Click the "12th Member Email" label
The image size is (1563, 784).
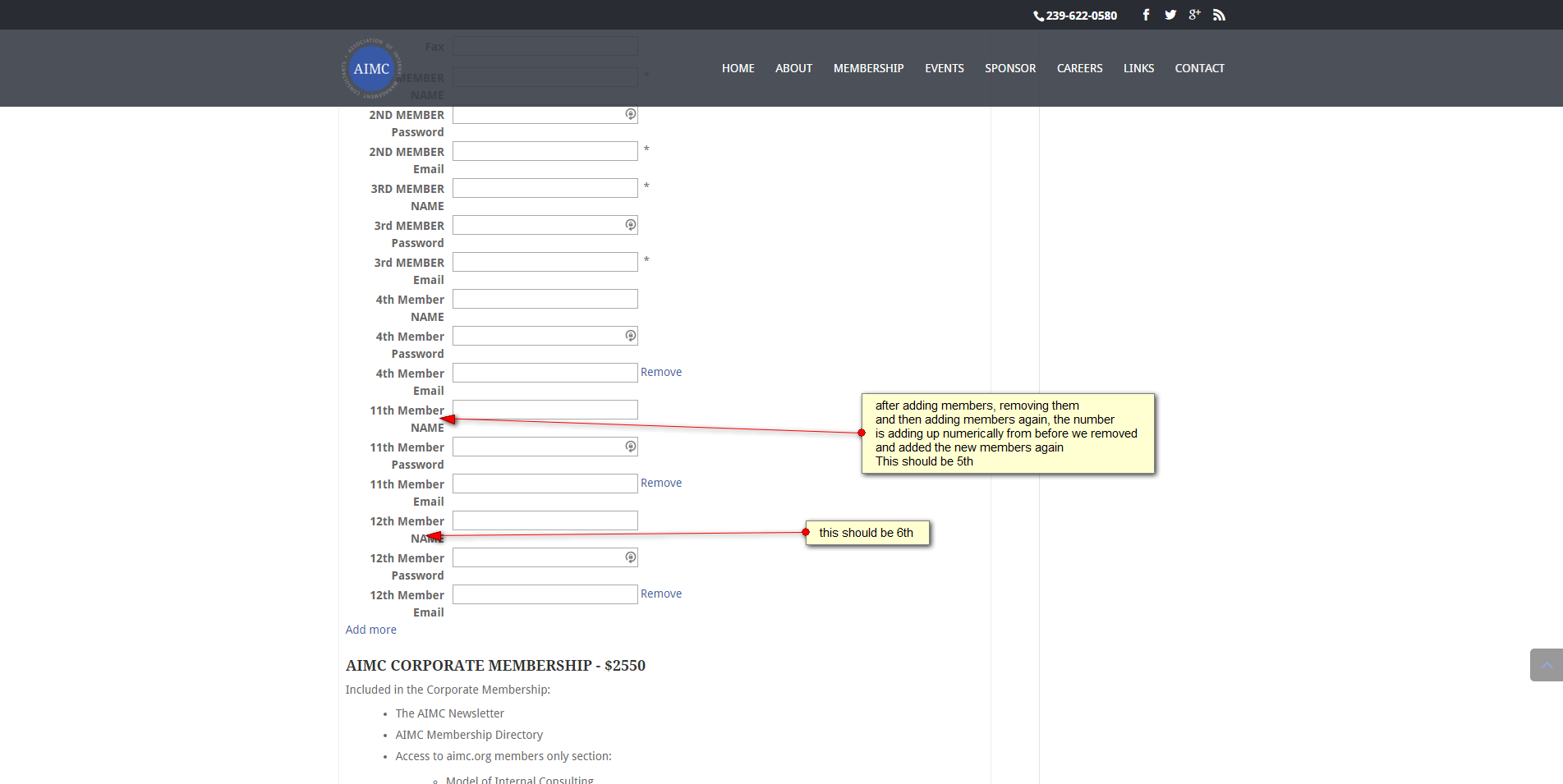(407, 603)
